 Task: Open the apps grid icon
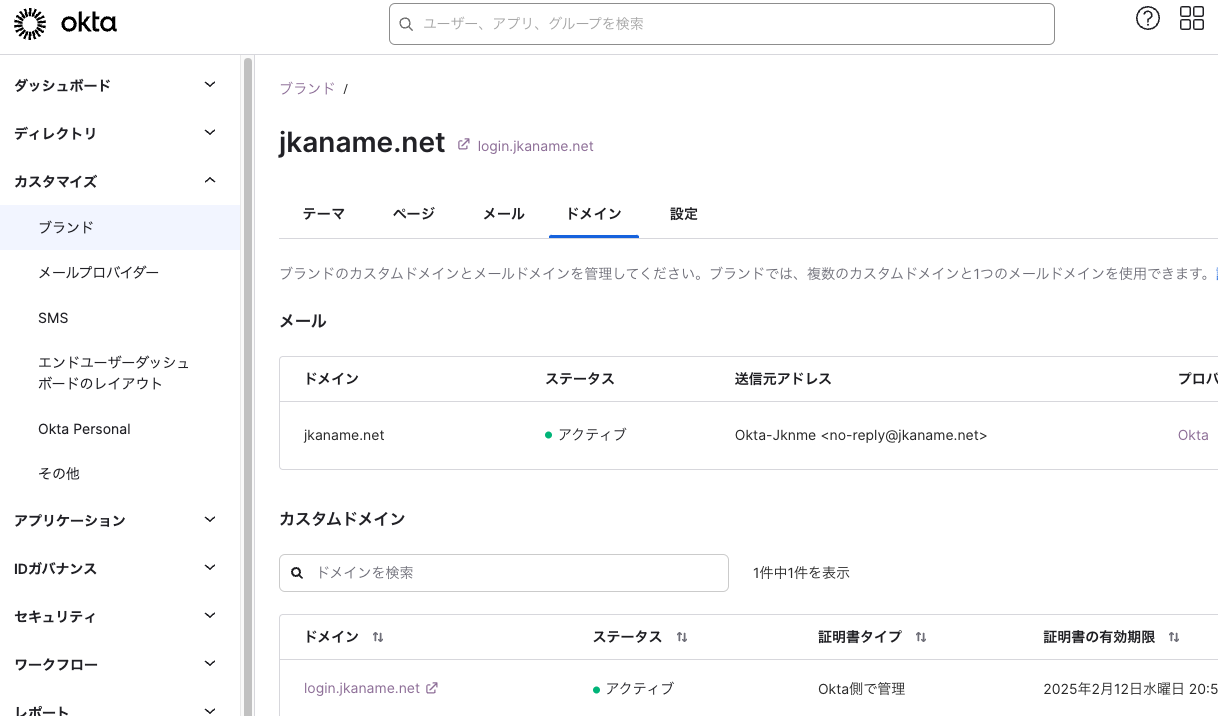tap(1192, 18)
